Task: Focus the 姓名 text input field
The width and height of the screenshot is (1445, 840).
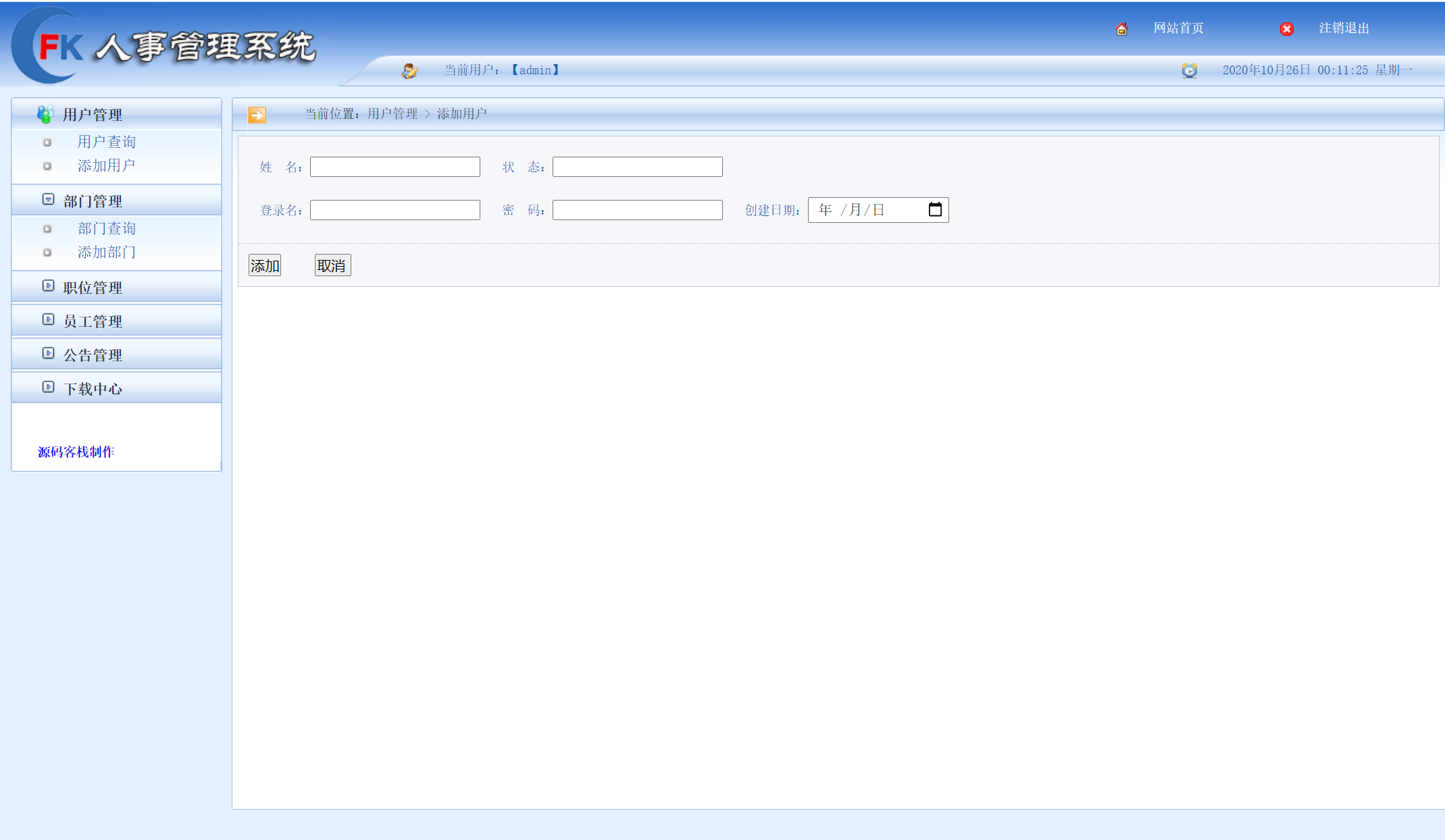Action: click(x=395, y=167)
